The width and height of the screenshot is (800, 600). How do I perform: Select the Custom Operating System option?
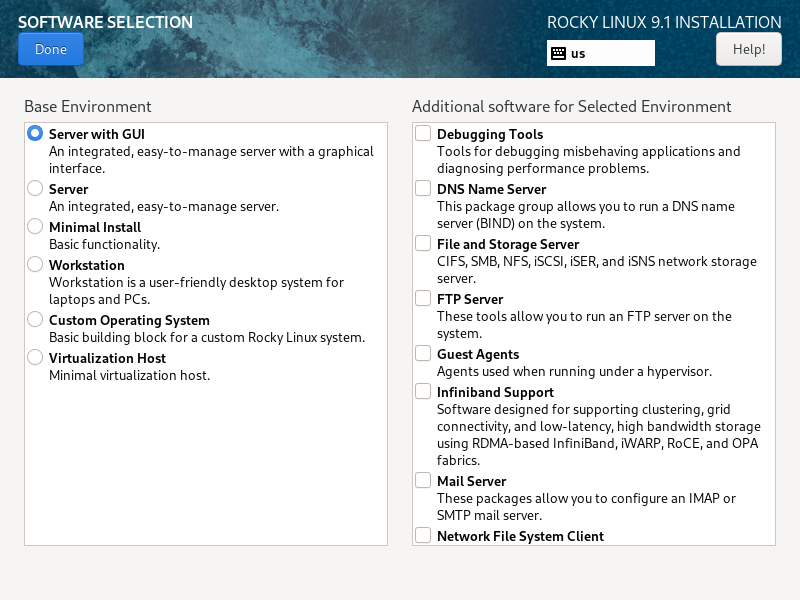(35, 320)
